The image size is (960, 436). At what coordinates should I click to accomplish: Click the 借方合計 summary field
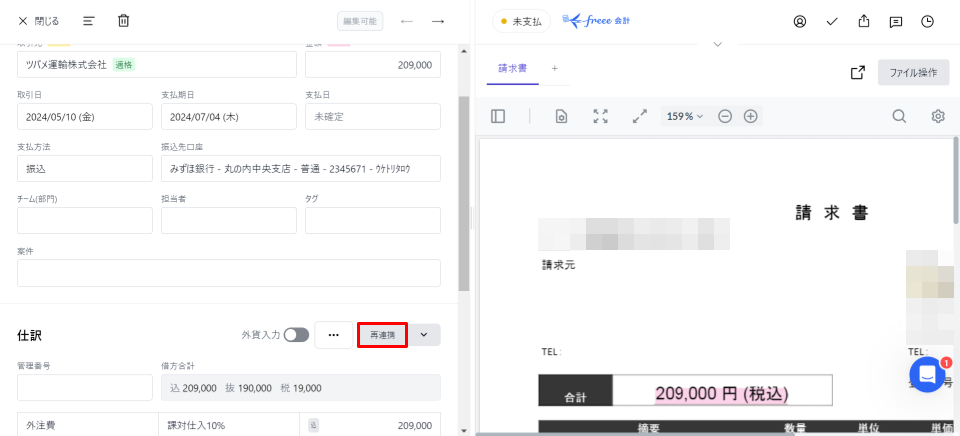tap(301, 388)
